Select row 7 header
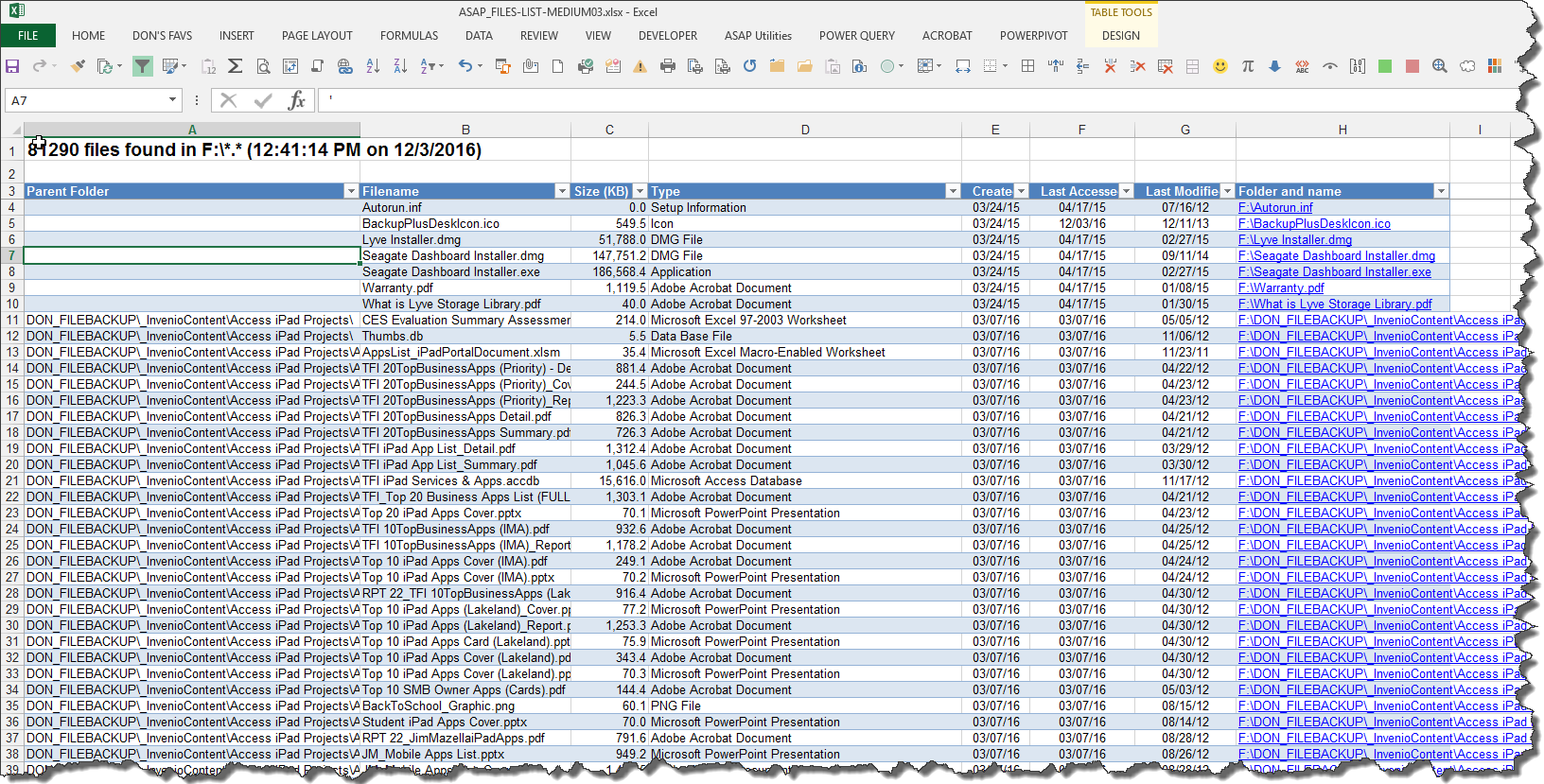The width and height of the screenshot is (1544, 784). [11, 256]
